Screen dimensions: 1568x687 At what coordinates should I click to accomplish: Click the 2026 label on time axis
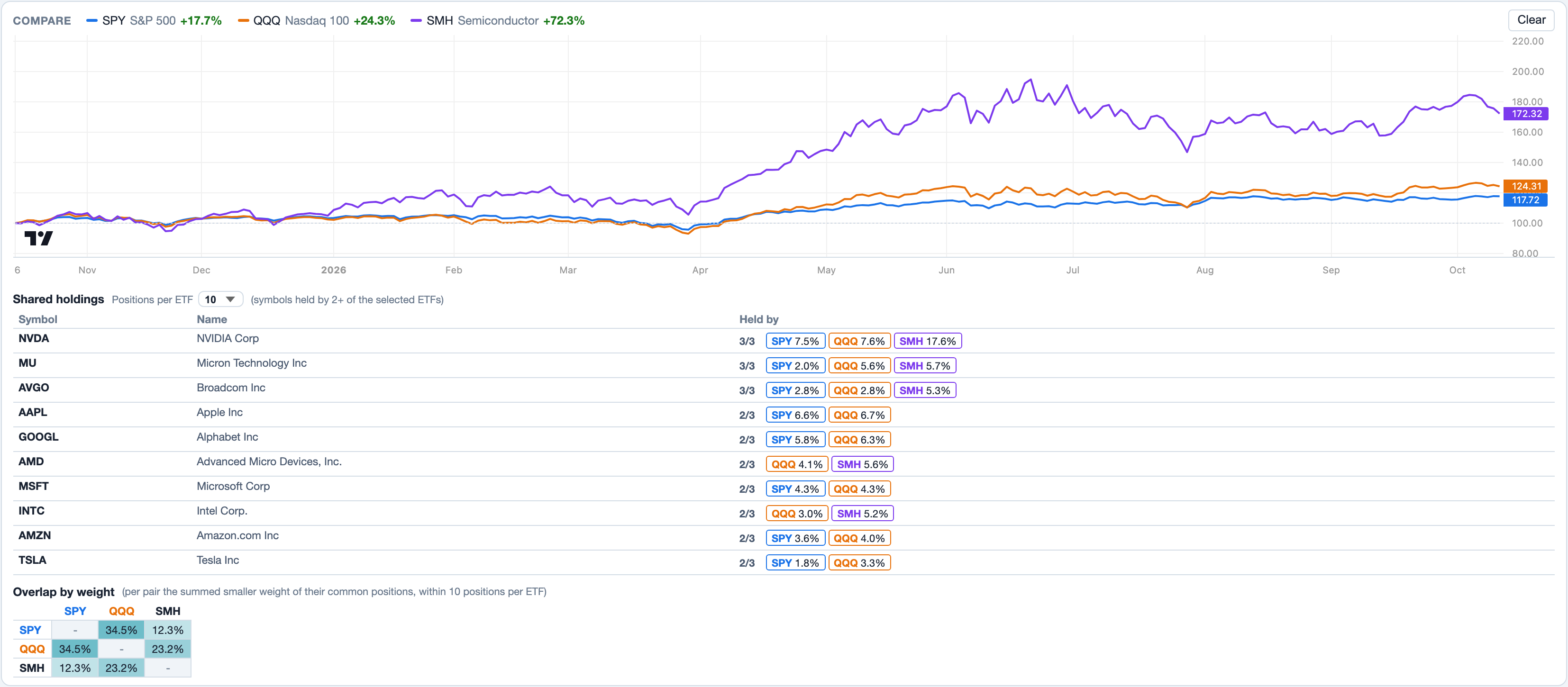(x=334, y=270)
